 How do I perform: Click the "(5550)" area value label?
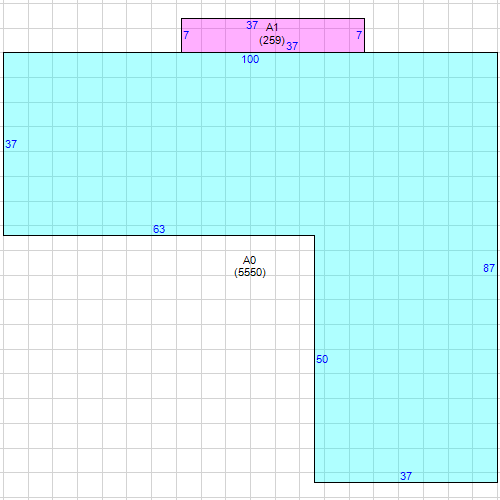(250, 272)
